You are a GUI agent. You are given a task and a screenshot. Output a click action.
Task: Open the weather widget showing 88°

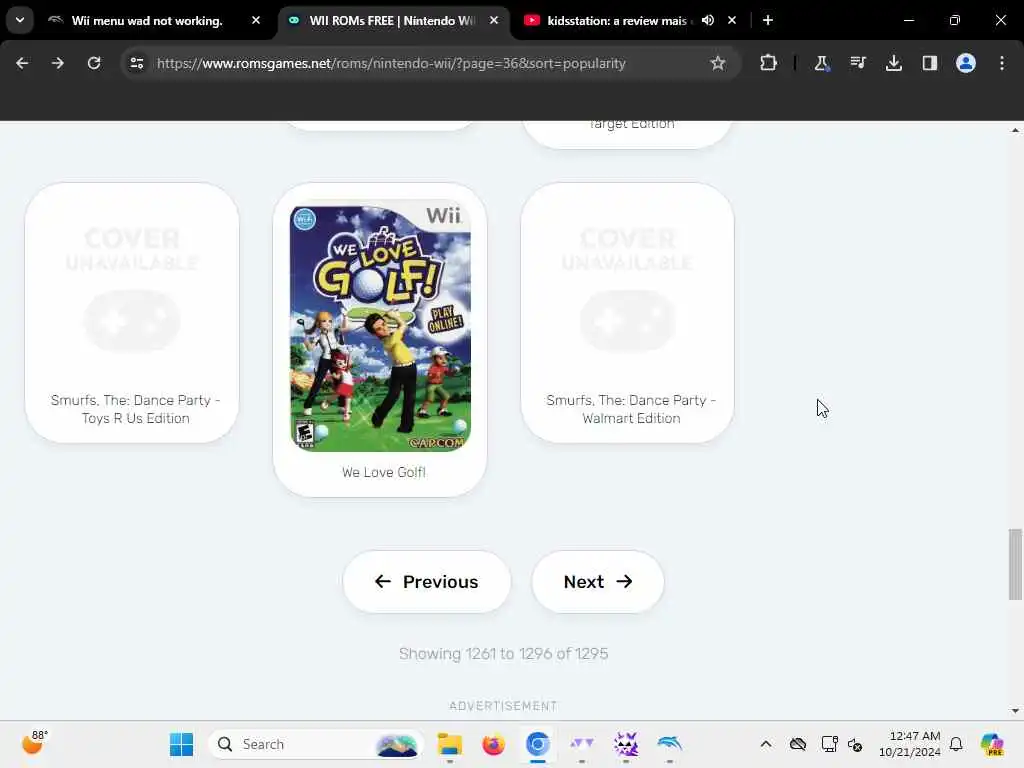click(35, 743)
